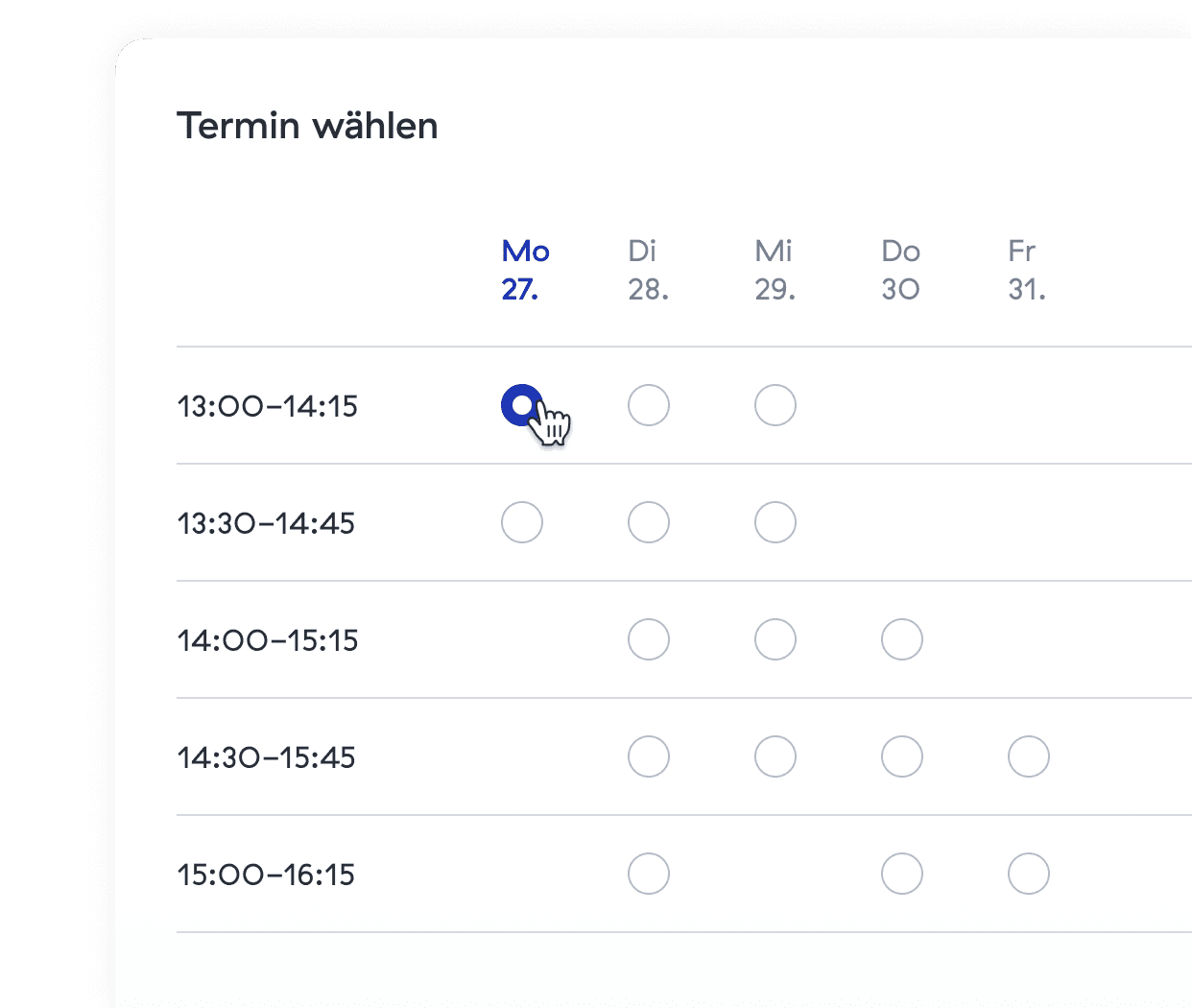Choose Tuesday 28. 13:00–14:15 appointment
The image size is (1192, 1008).
coord(649,405)
